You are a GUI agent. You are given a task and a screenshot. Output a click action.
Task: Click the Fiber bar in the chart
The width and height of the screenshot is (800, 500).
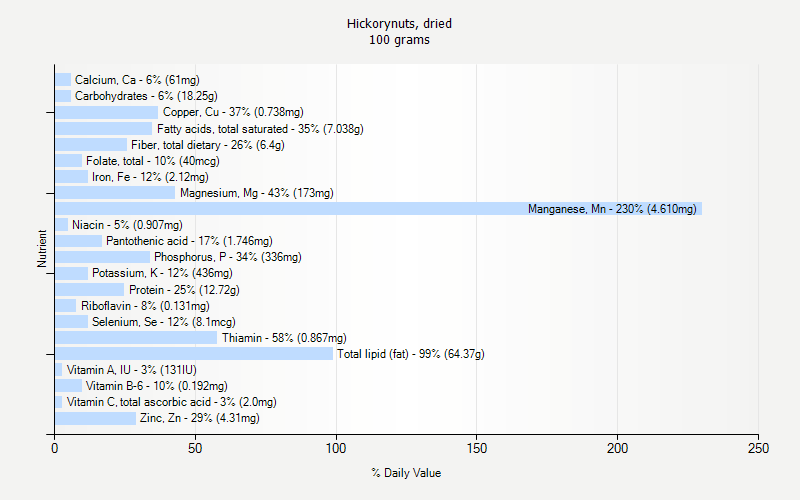point(91,145)
